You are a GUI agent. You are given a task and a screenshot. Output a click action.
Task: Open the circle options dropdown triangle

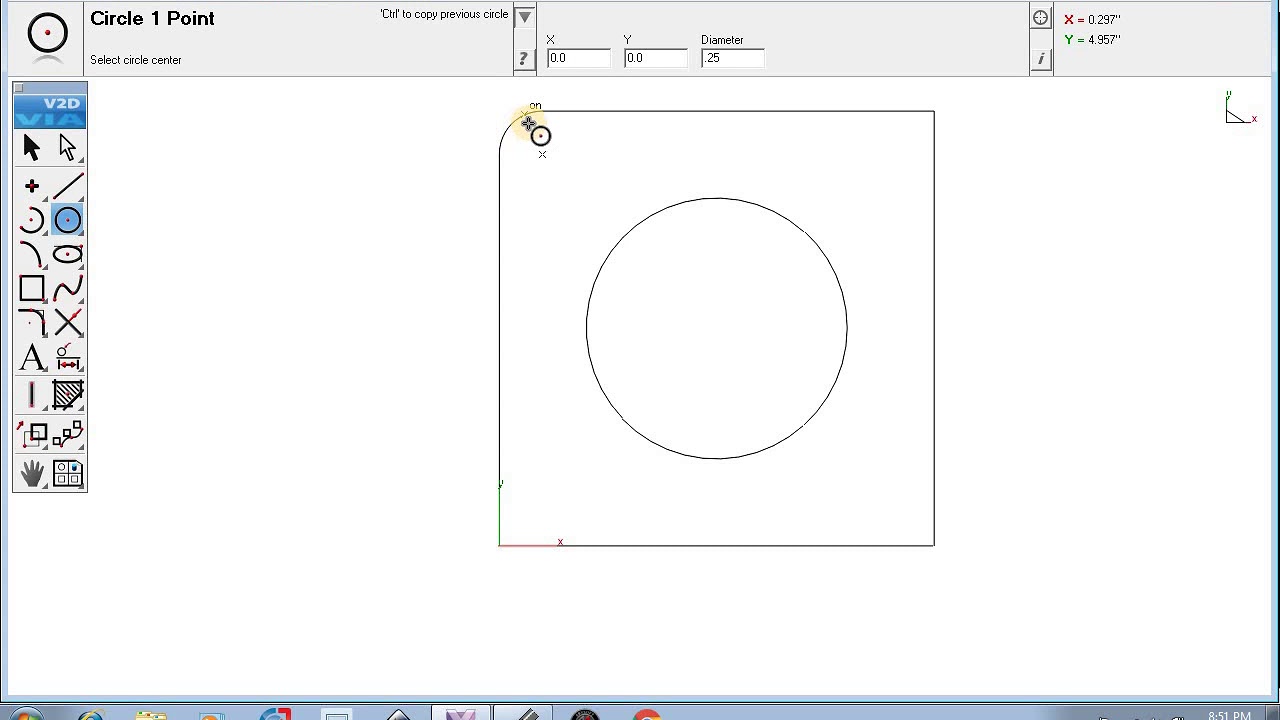coord(524,16)
